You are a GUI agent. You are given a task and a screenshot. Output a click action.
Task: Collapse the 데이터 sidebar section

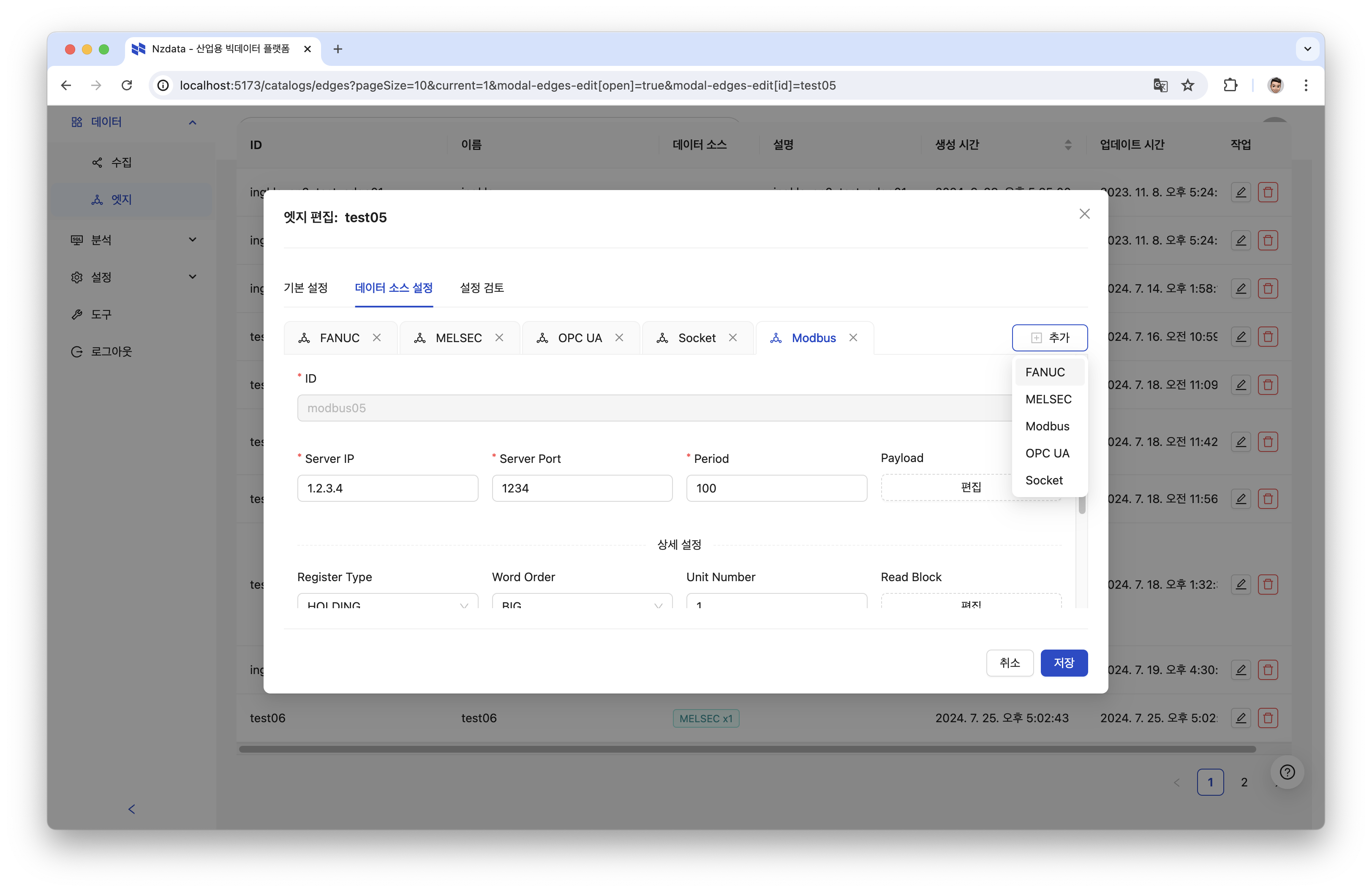point(193,122)
